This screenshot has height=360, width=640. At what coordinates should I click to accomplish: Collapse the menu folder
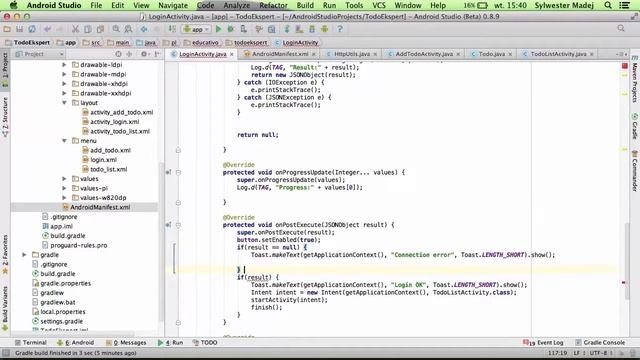coord(64,140)
